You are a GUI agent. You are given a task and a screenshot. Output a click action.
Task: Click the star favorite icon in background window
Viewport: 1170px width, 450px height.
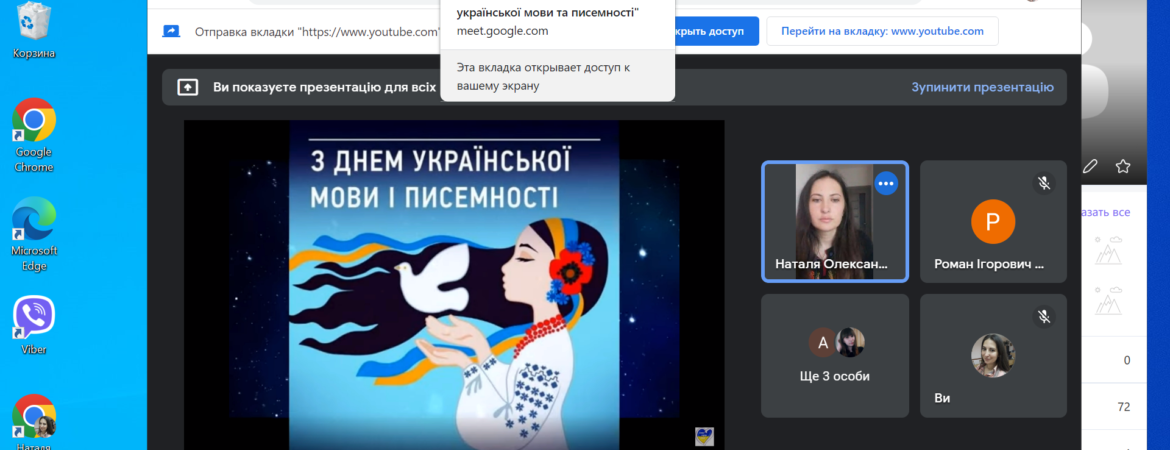(1122, 166)
